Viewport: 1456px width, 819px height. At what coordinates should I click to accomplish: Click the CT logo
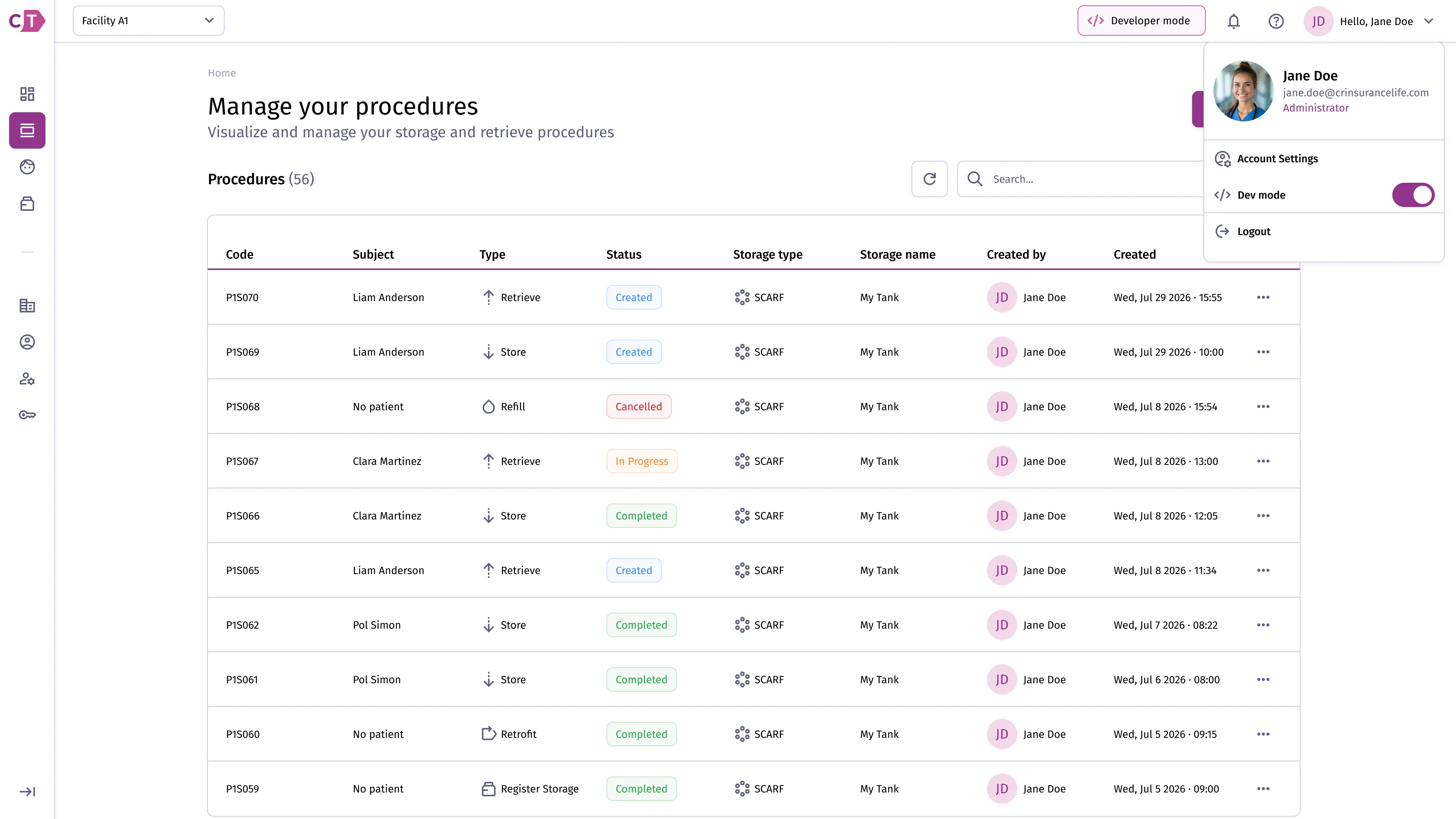(x=27, y=21)
